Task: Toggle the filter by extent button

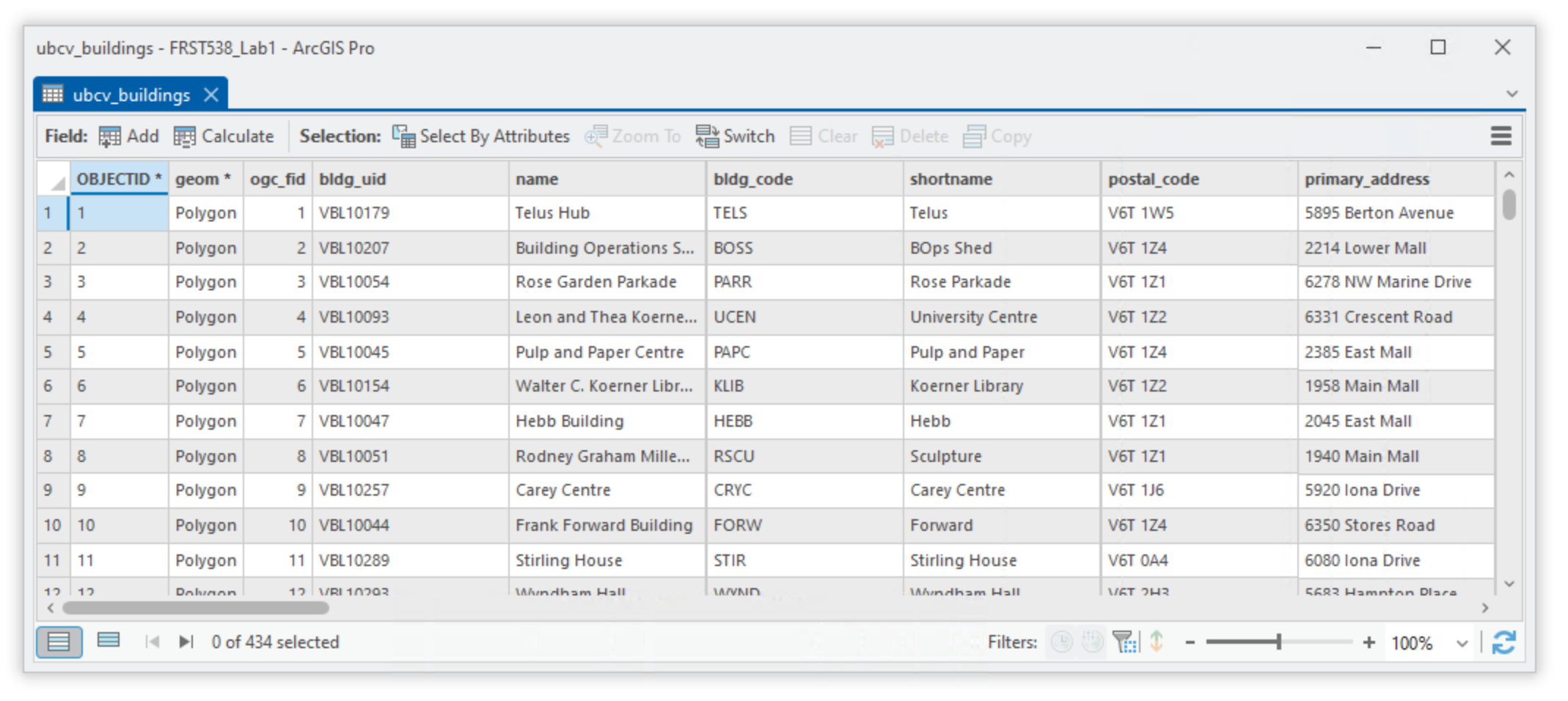Action: [1125, 642]
